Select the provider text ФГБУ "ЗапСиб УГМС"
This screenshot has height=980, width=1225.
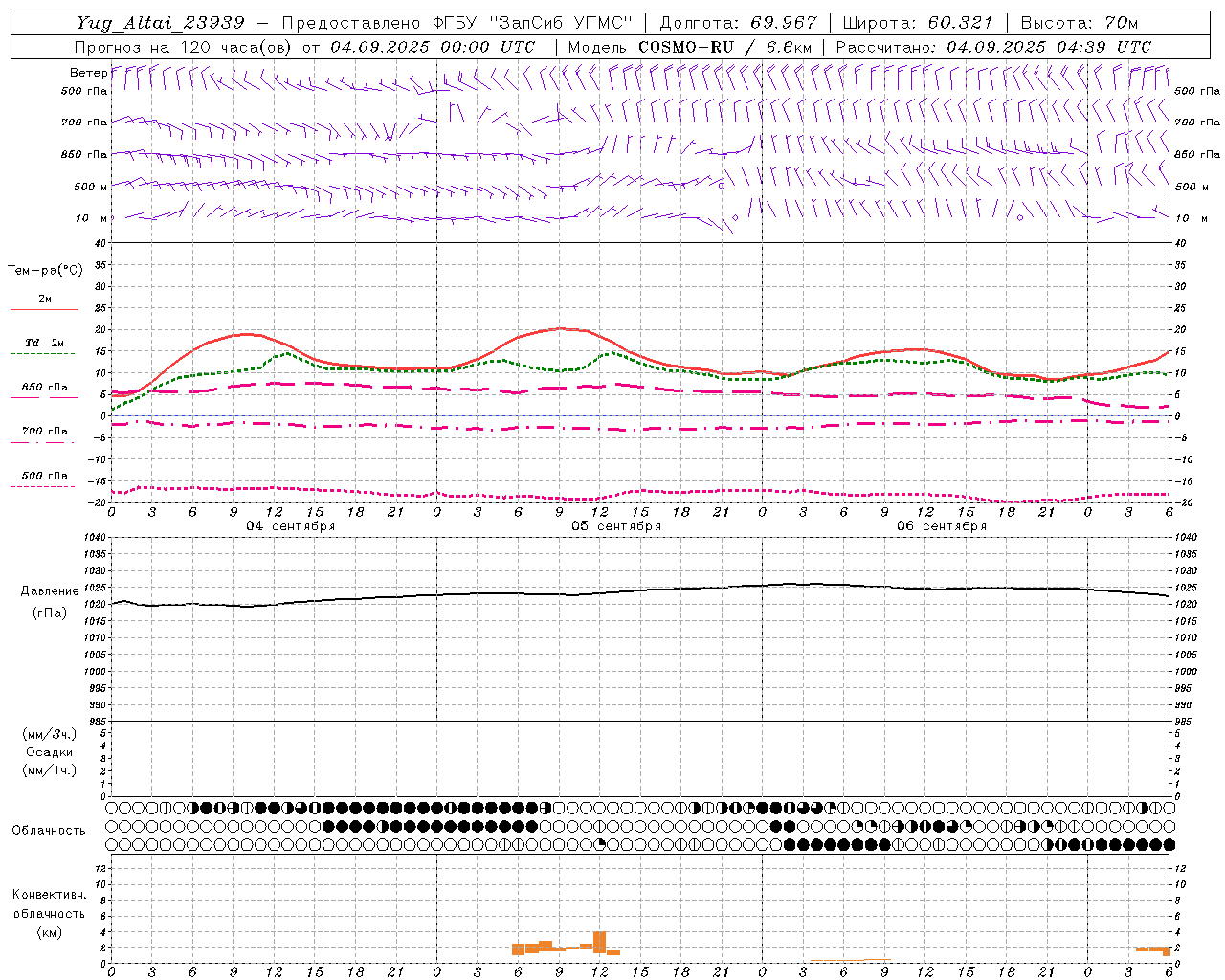[x=533, y=23]
